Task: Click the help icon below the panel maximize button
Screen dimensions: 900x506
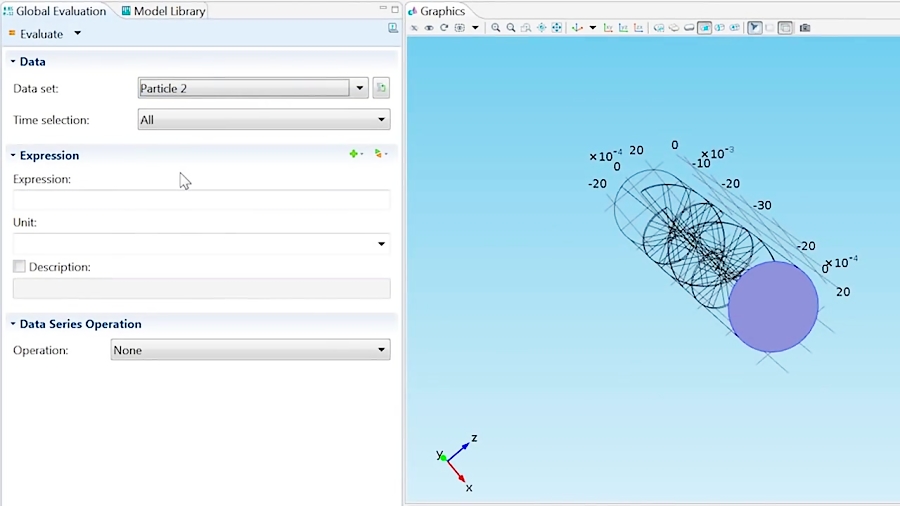Action: tap(393, 28)
